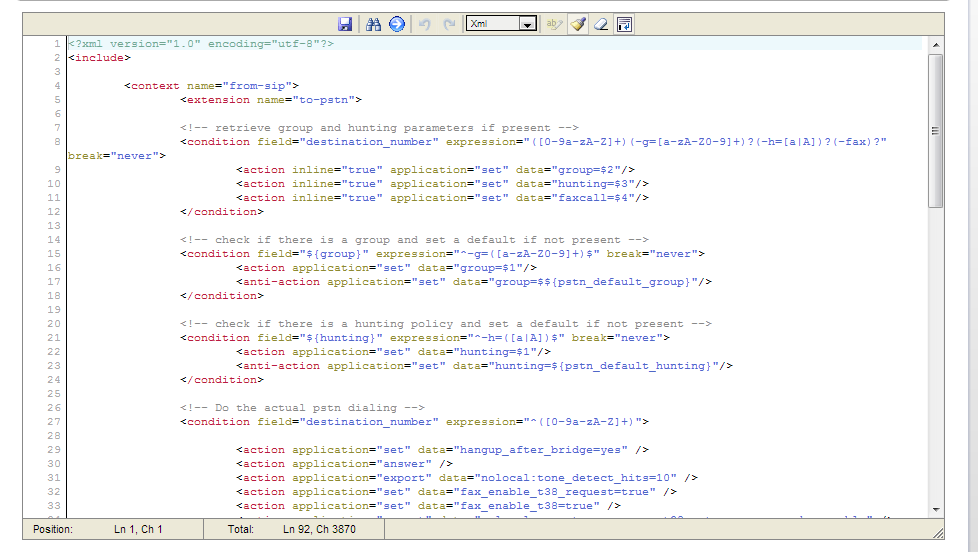Click the Save floppy disk icon

coord(345,24)
